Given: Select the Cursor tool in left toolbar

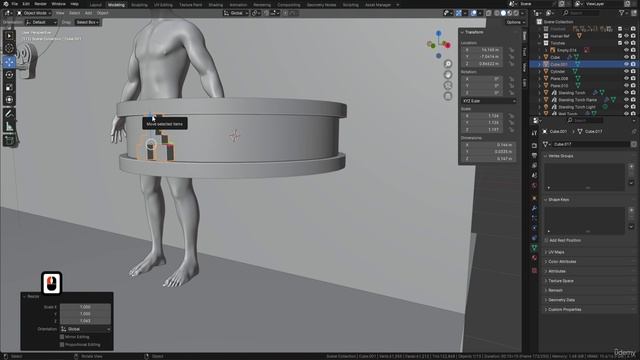Looking at the screenshot, I should click(9, 48).
